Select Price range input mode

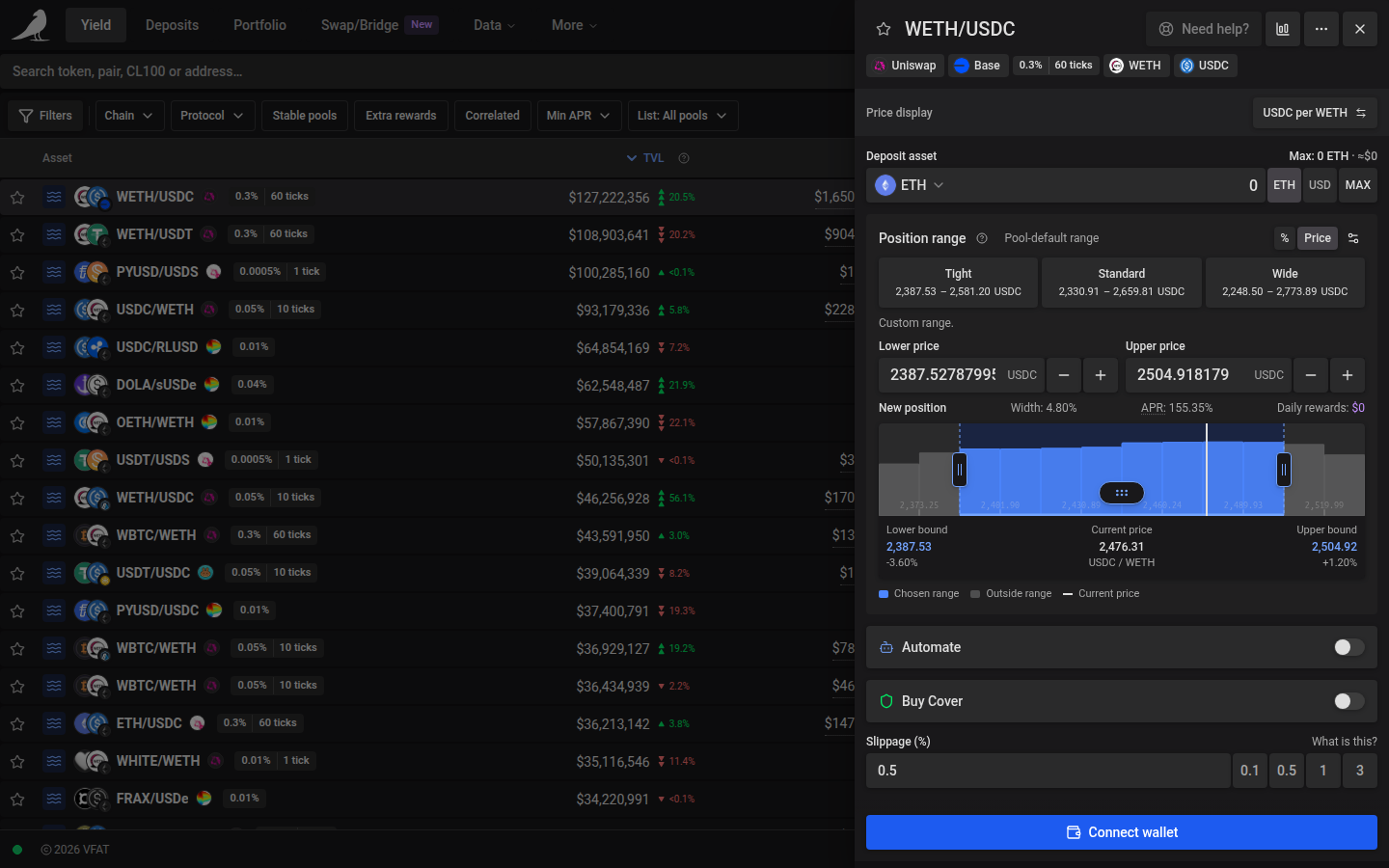point(1317,238)
